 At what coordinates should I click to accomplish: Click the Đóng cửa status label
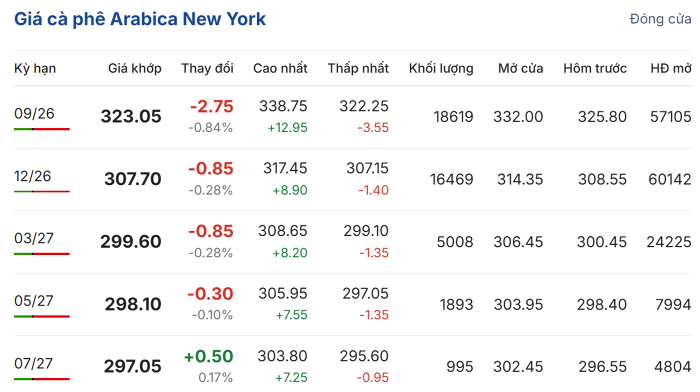pyautogui.click(x=660, y=19)
